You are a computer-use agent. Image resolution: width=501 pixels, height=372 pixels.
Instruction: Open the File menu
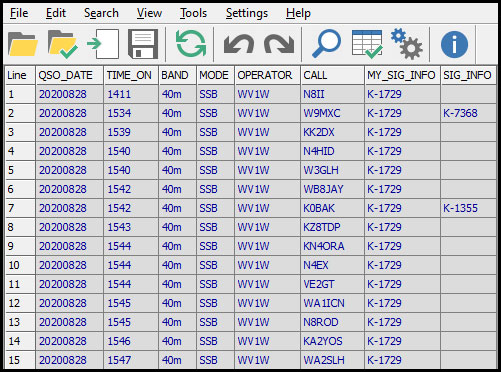pos(19,13)
